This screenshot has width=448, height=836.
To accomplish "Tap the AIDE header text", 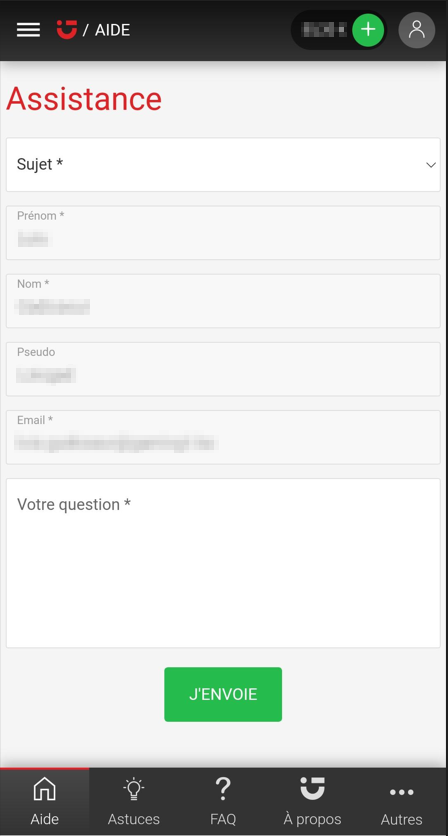I will (x=113, y=30).
